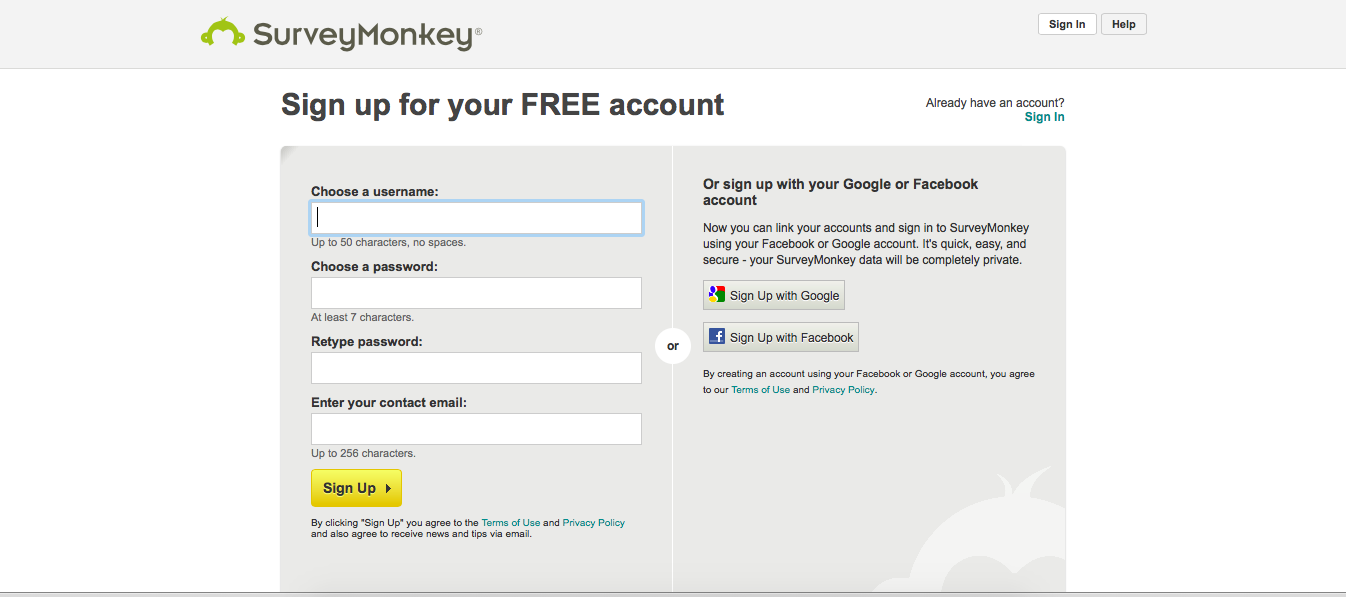1346x597 pixels.
Task: Click the round "or" divider badge
Action: click(x=673, y=346)
